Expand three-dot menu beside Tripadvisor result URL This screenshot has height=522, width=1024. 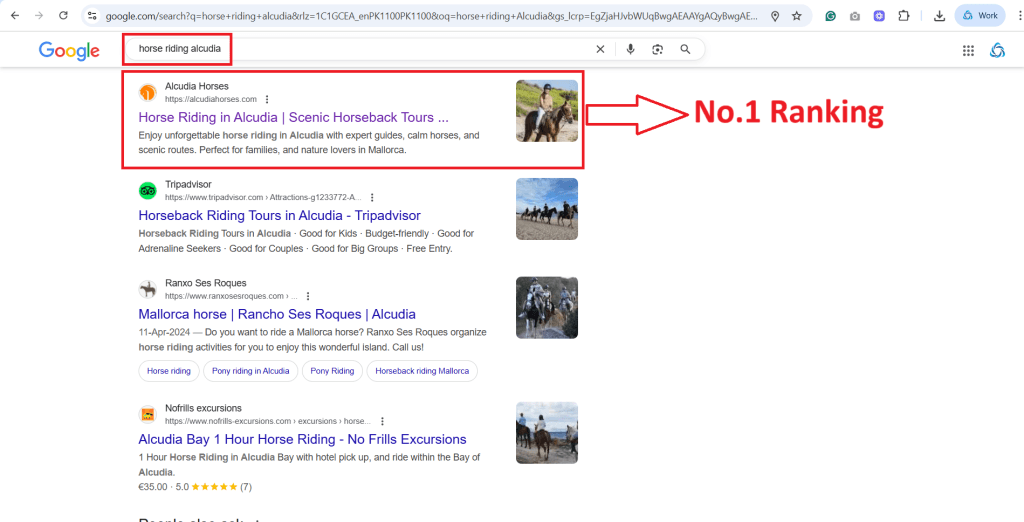[372, 197]
